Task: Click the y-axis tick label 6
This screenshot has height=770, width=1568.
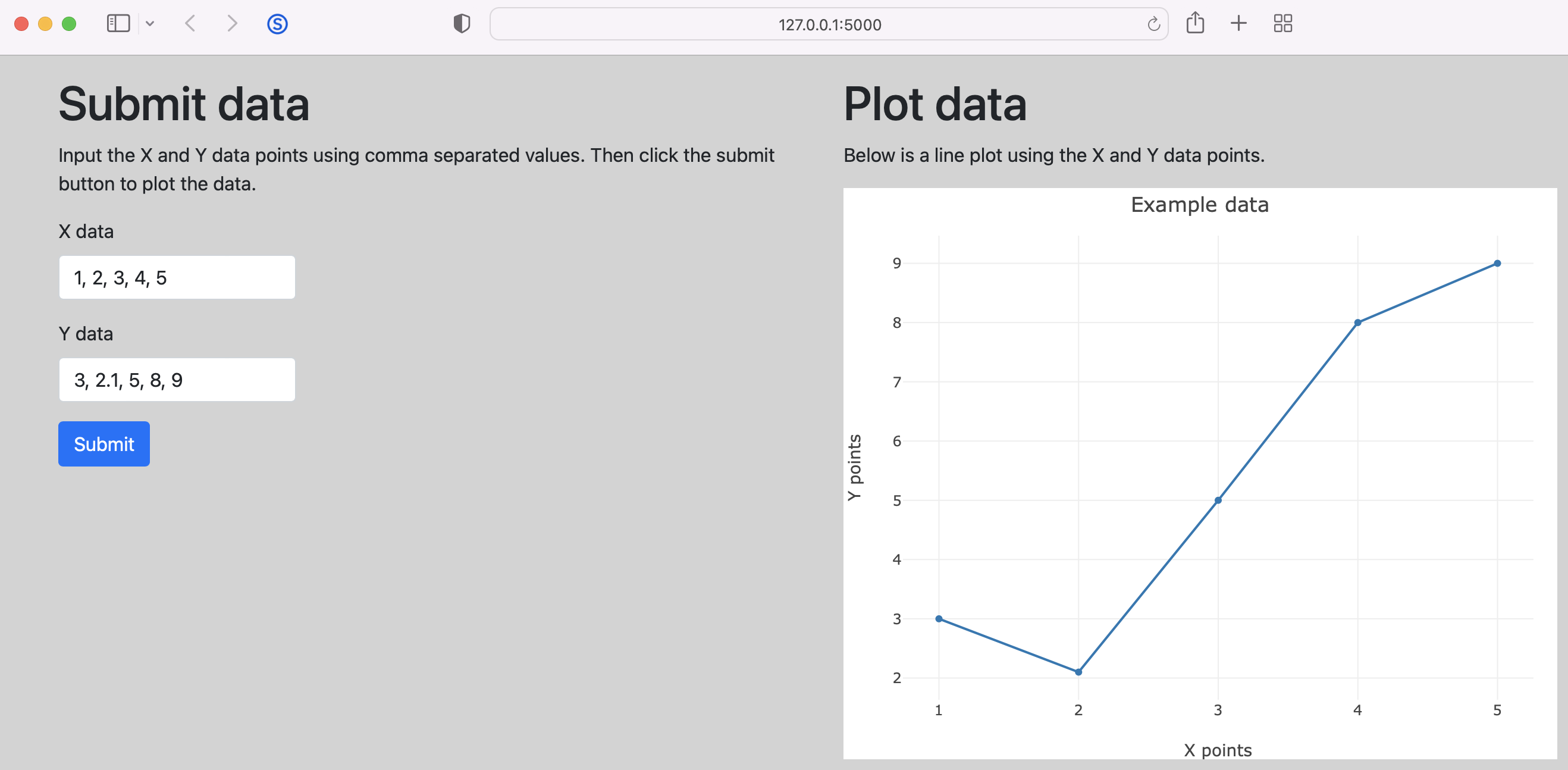Action: pyautogui.click(x=896, y=441)
